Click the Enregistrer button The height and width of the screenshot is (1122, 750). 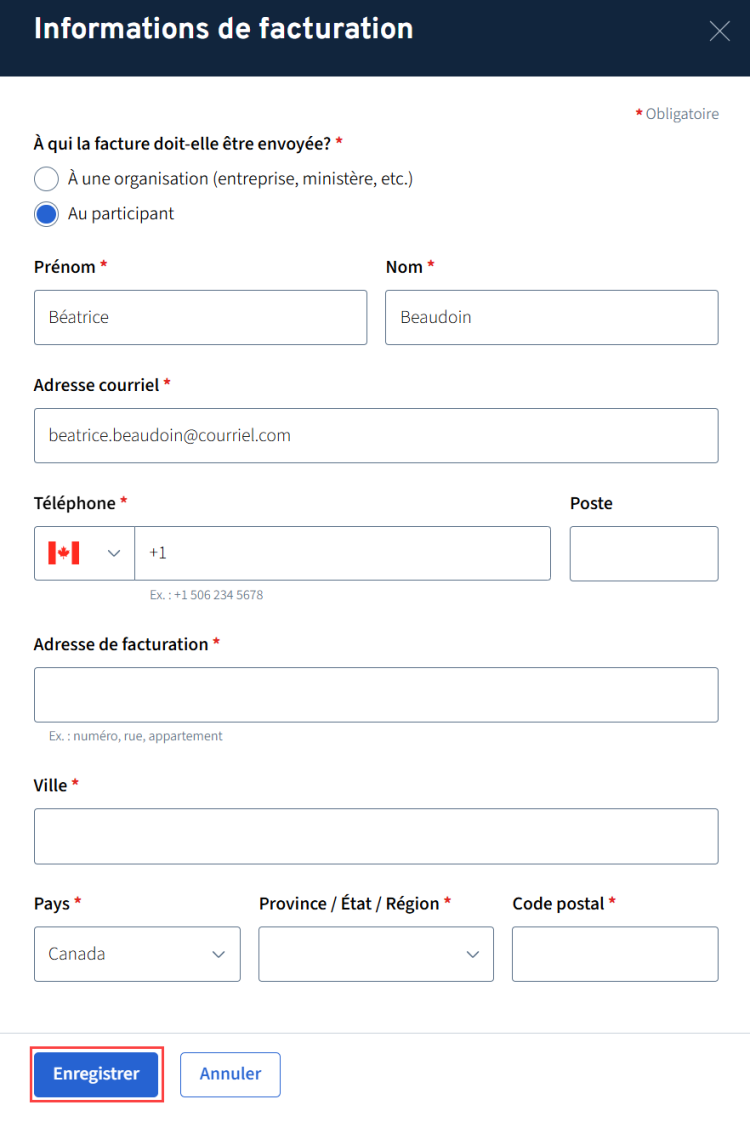click(96, 1074)
